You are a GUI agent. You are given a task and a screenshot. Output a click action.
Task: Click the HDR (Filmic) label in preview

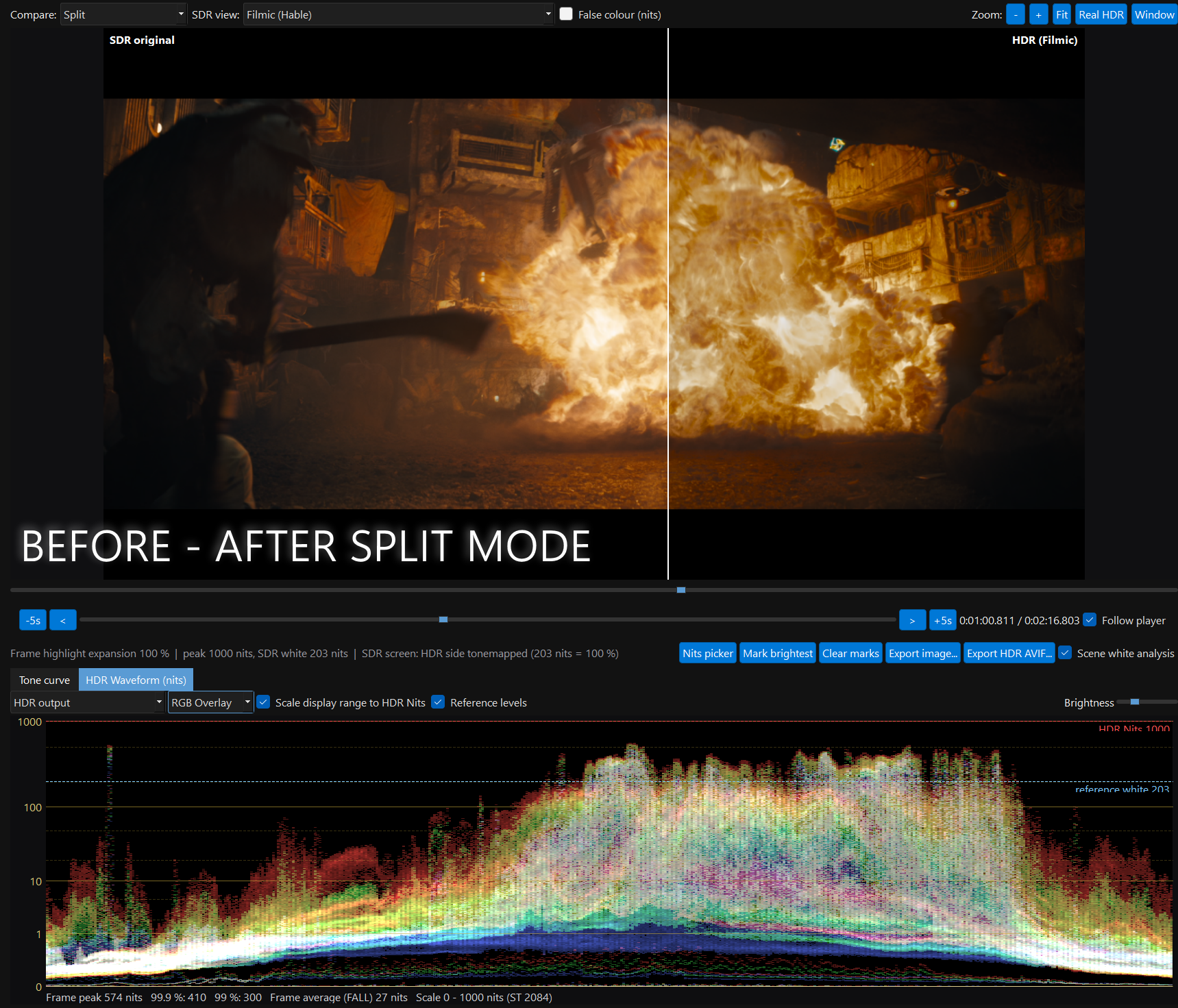pyautogui.click(x=1044, y=40)
